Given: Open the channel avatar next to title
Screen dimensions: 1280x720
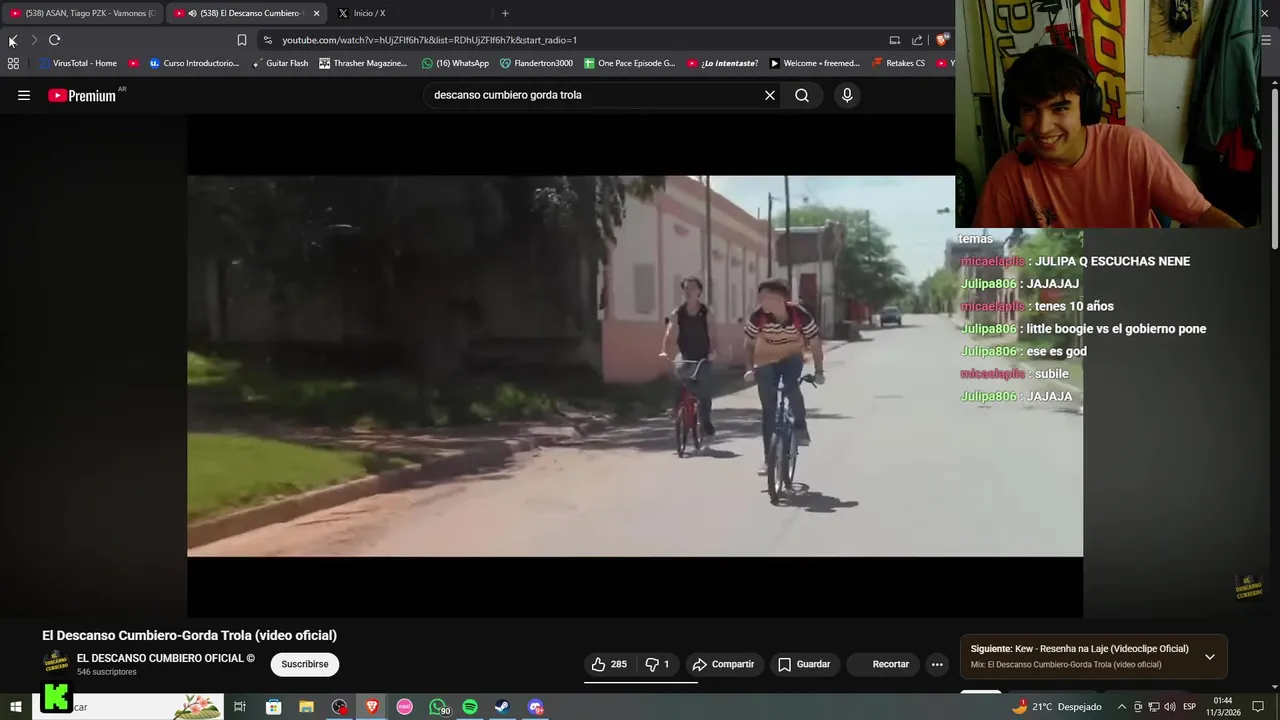Looking at the screenshot, I should point(56,663).
